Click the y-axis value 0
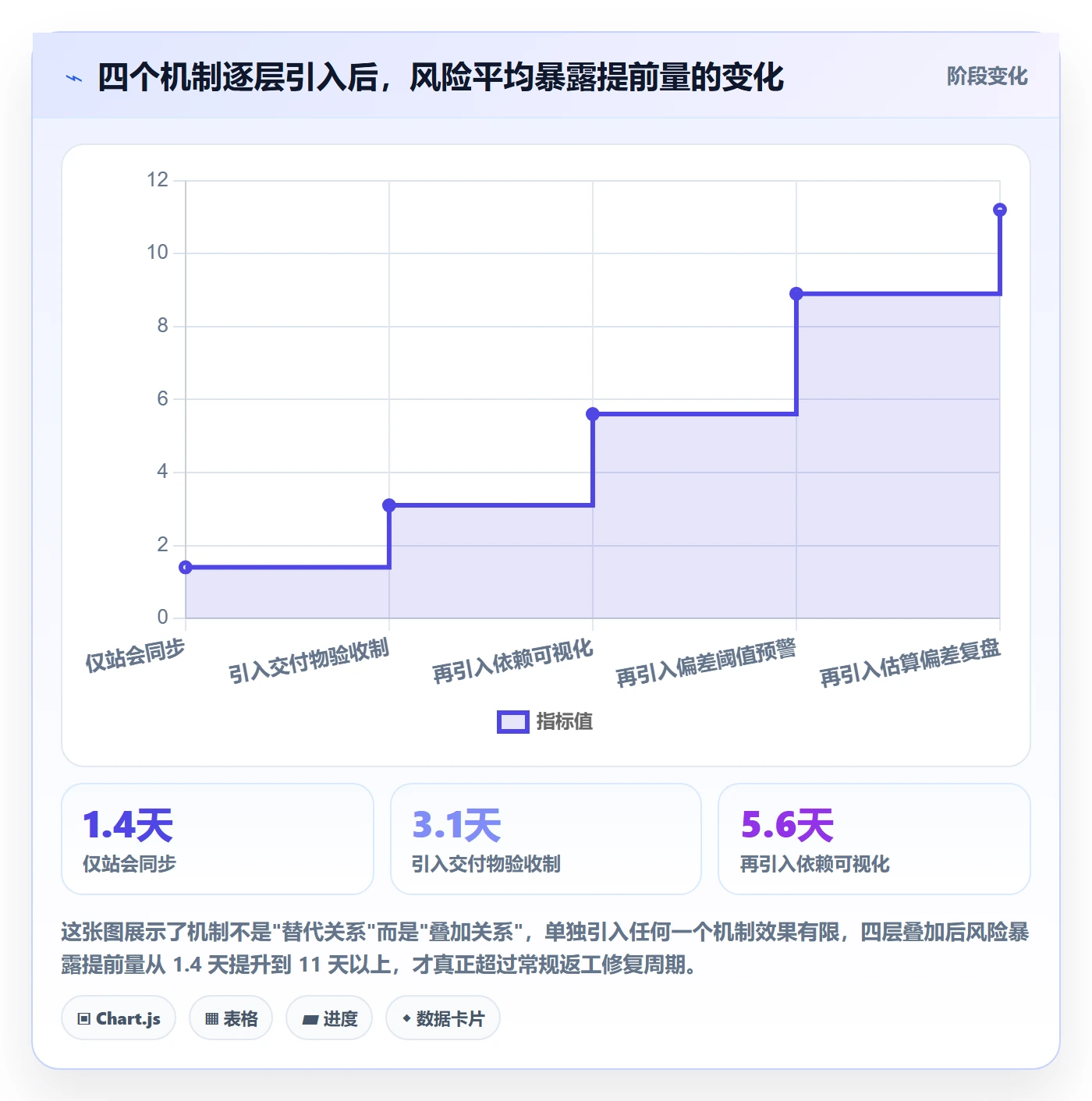Viewport: 1092px width, 1101px height. pos(162,618)
